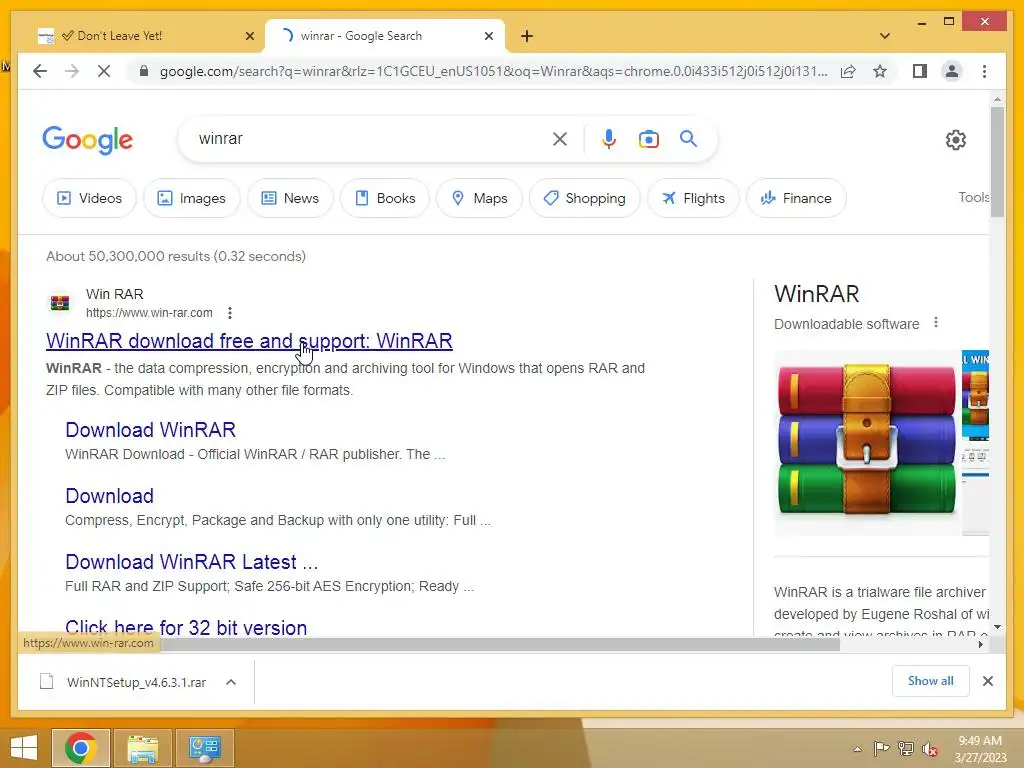Open Google quick settings gear
Screen dimensions: 1024x768
(x=955, y=139)
